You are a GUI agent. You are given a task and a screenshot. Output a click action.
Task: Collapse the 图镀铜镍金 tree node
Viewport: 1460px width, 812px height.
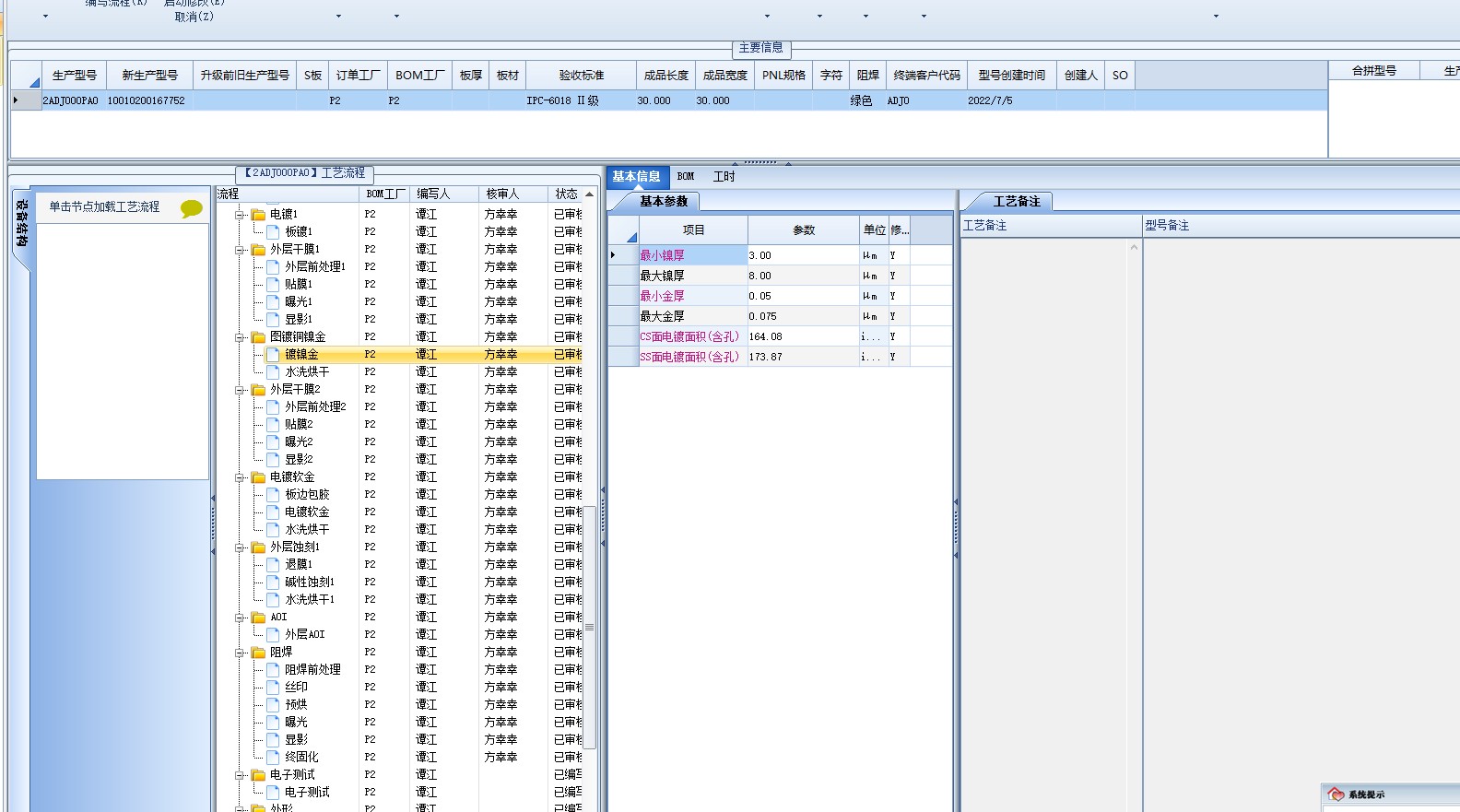coord(240,337)
